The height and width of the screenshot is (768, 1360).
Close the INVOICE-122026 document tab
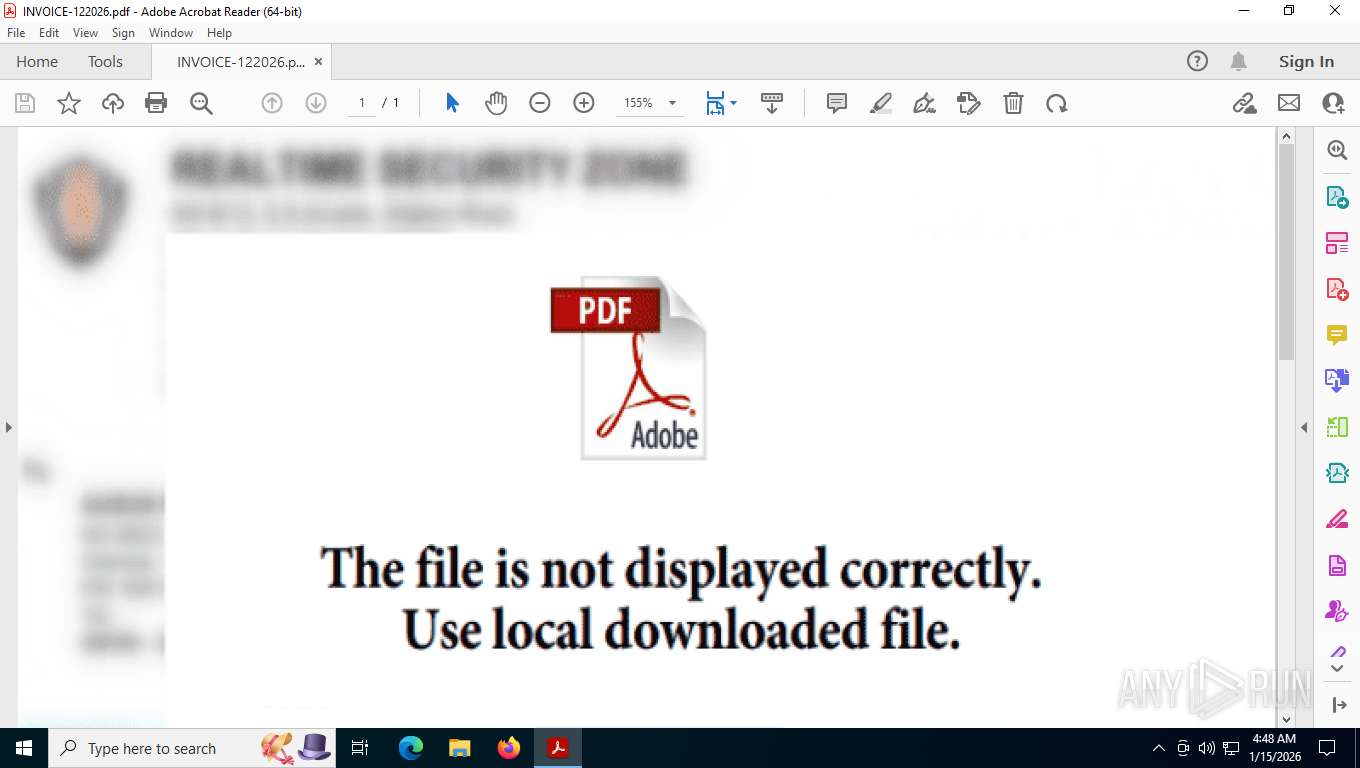(x=318, y=61)
